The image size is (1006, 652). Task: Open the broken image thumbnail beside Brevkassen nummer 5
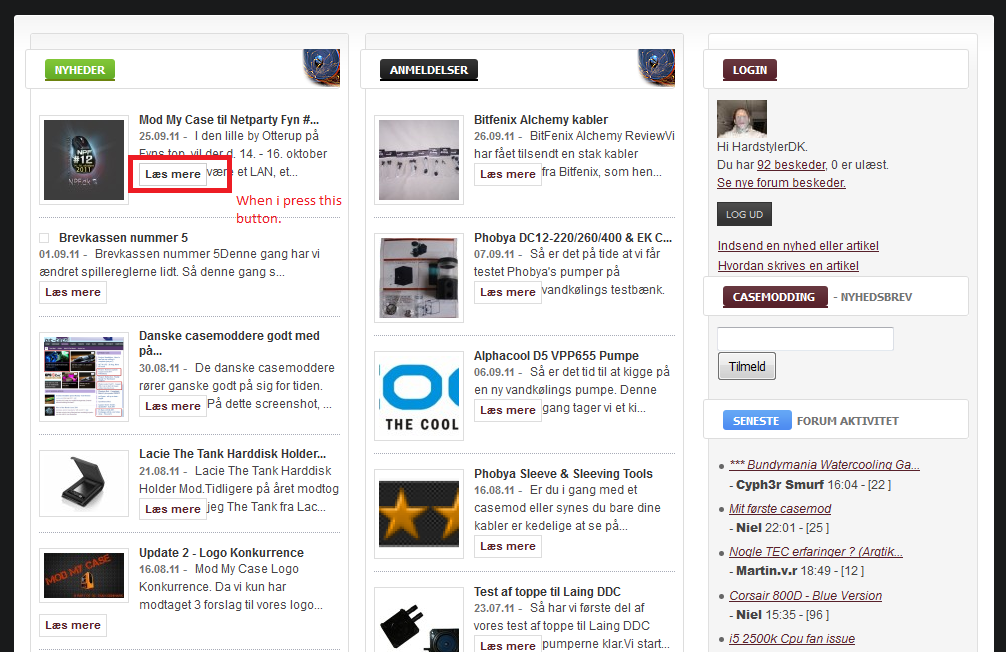(44, 237)
